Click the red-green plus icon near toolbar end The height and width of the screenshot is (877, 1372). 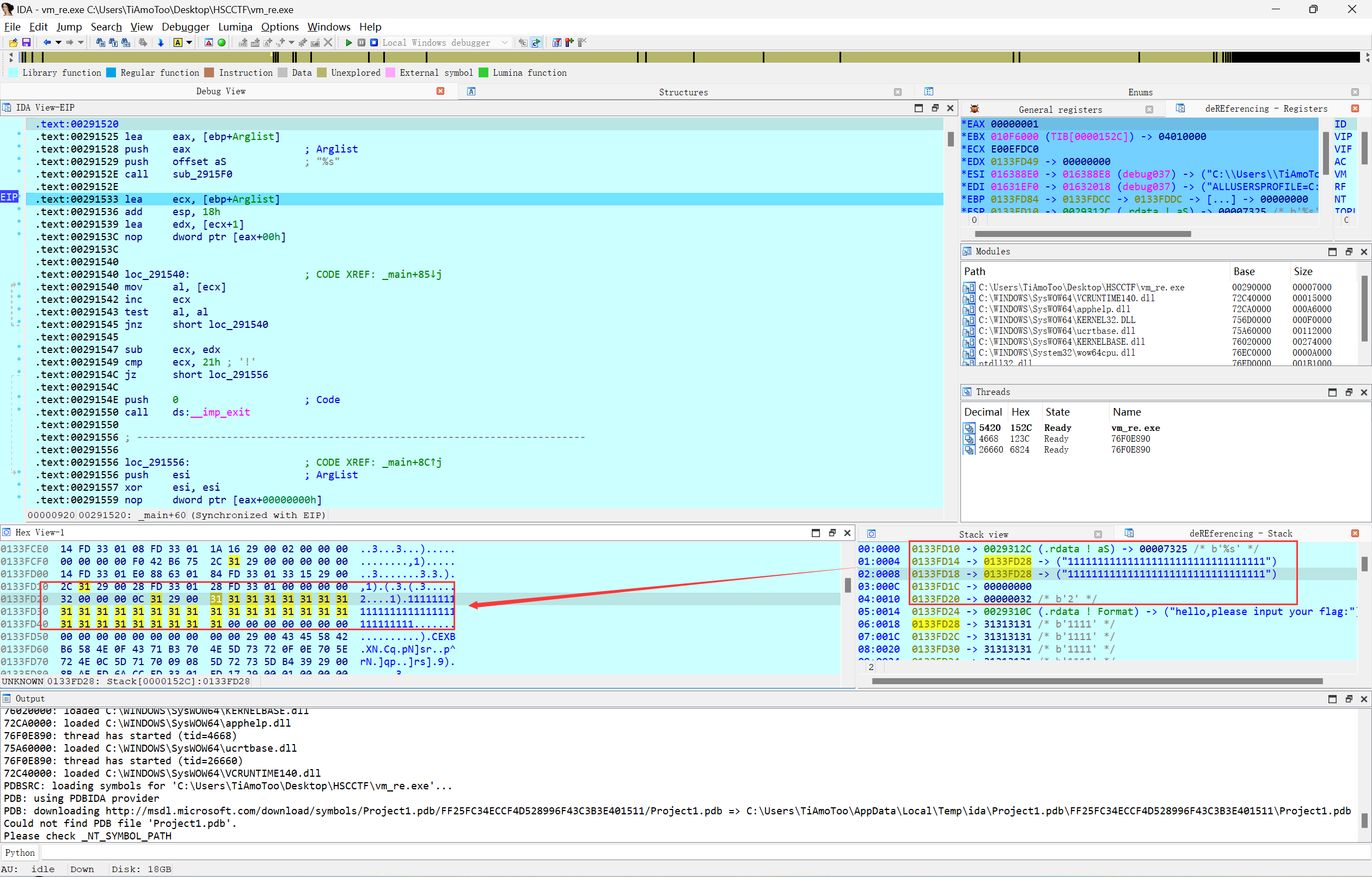(569, 43)
